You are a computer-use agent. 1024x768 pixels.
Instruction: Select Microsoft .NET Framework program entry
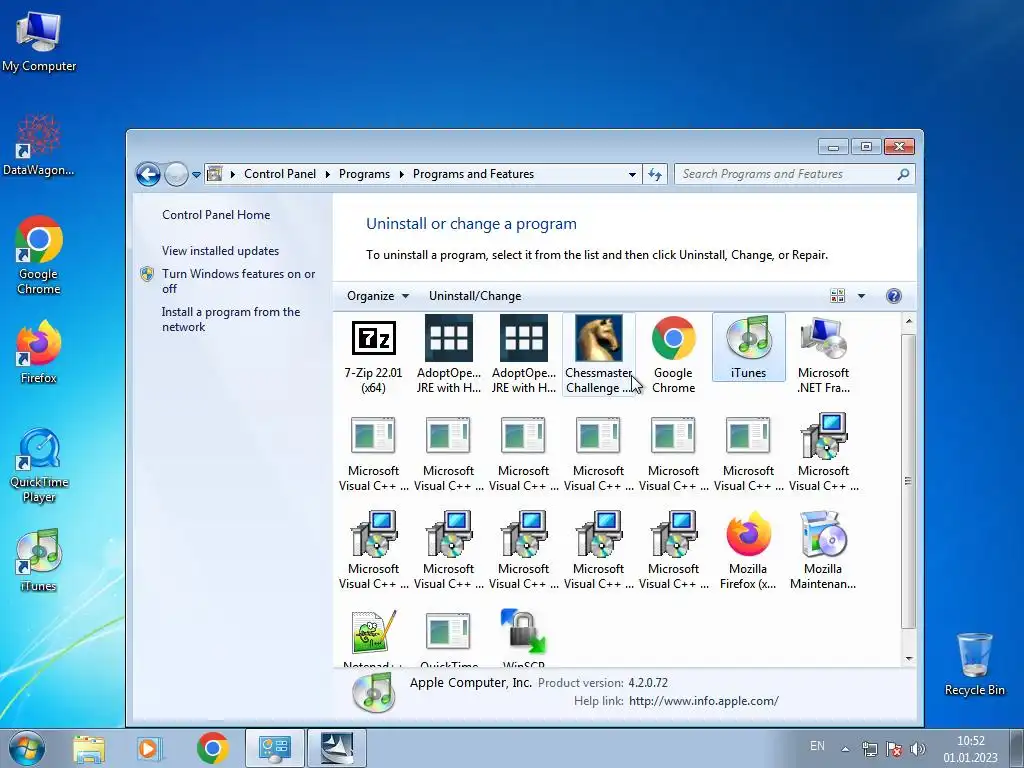823,356
